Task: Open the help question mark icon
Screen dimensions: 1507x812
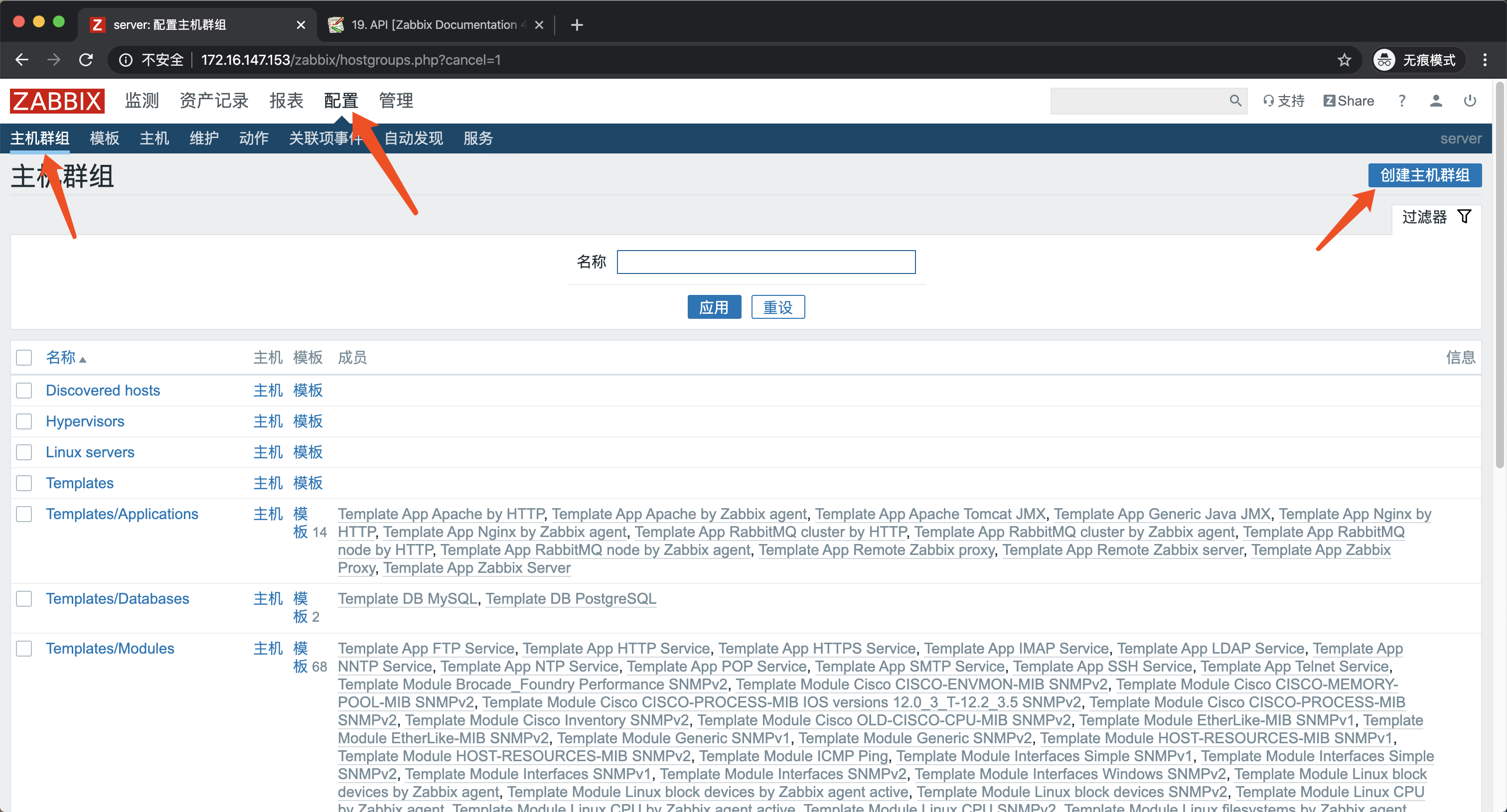Action: 1401,101
